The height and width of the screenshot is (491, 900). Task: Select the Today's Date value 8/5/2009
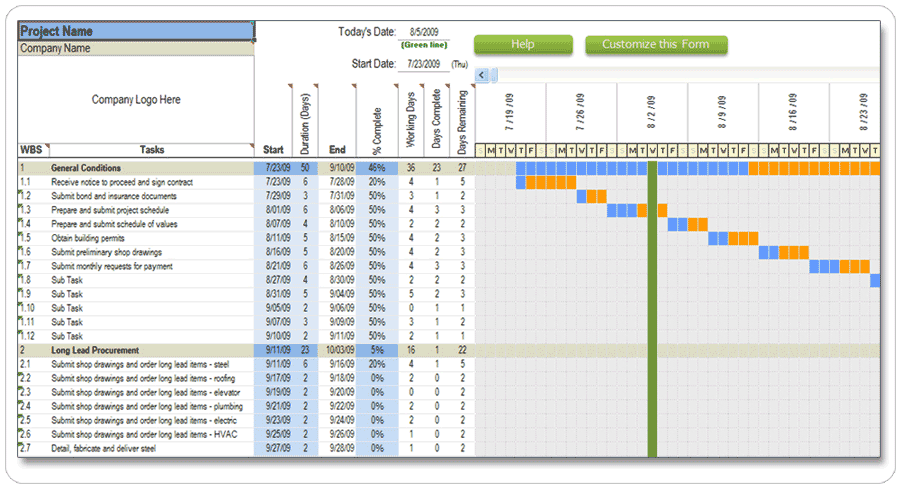425,32
